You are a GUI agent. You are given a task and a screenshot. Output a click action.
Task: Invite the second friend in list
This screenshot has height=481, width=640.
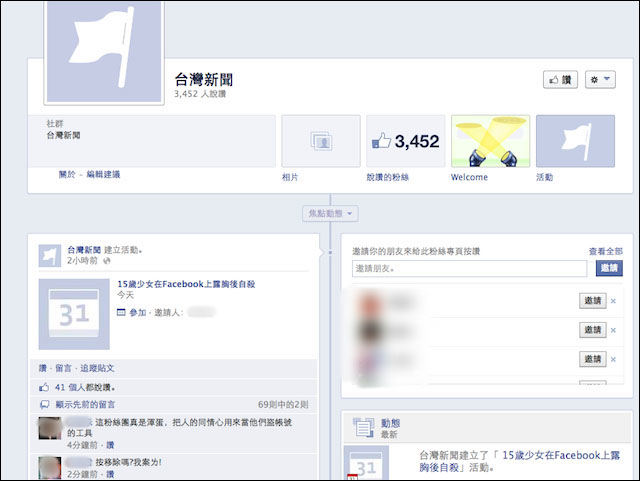tap(593, 330)
